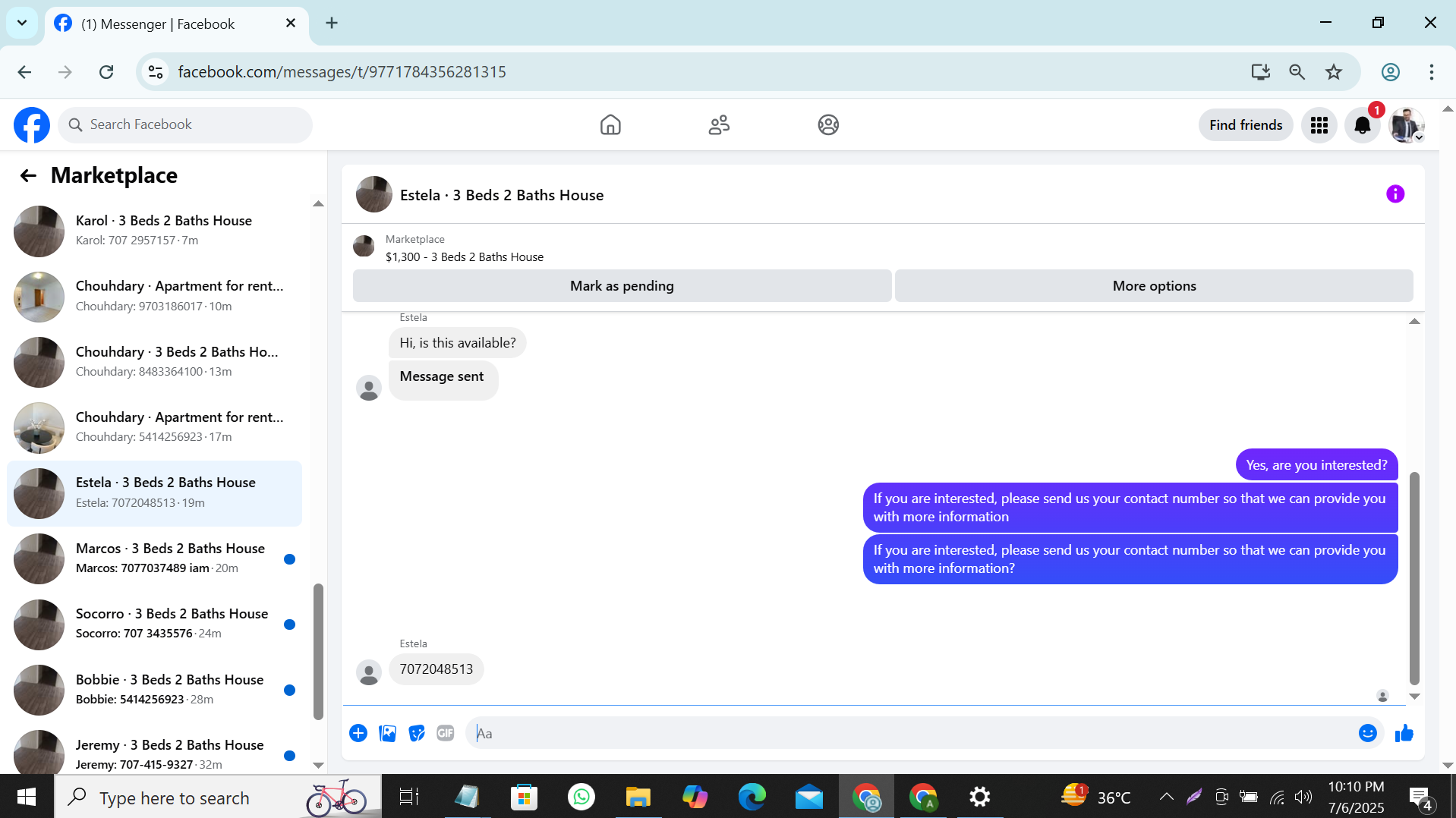Open Socorro's unread conversation

155,624
